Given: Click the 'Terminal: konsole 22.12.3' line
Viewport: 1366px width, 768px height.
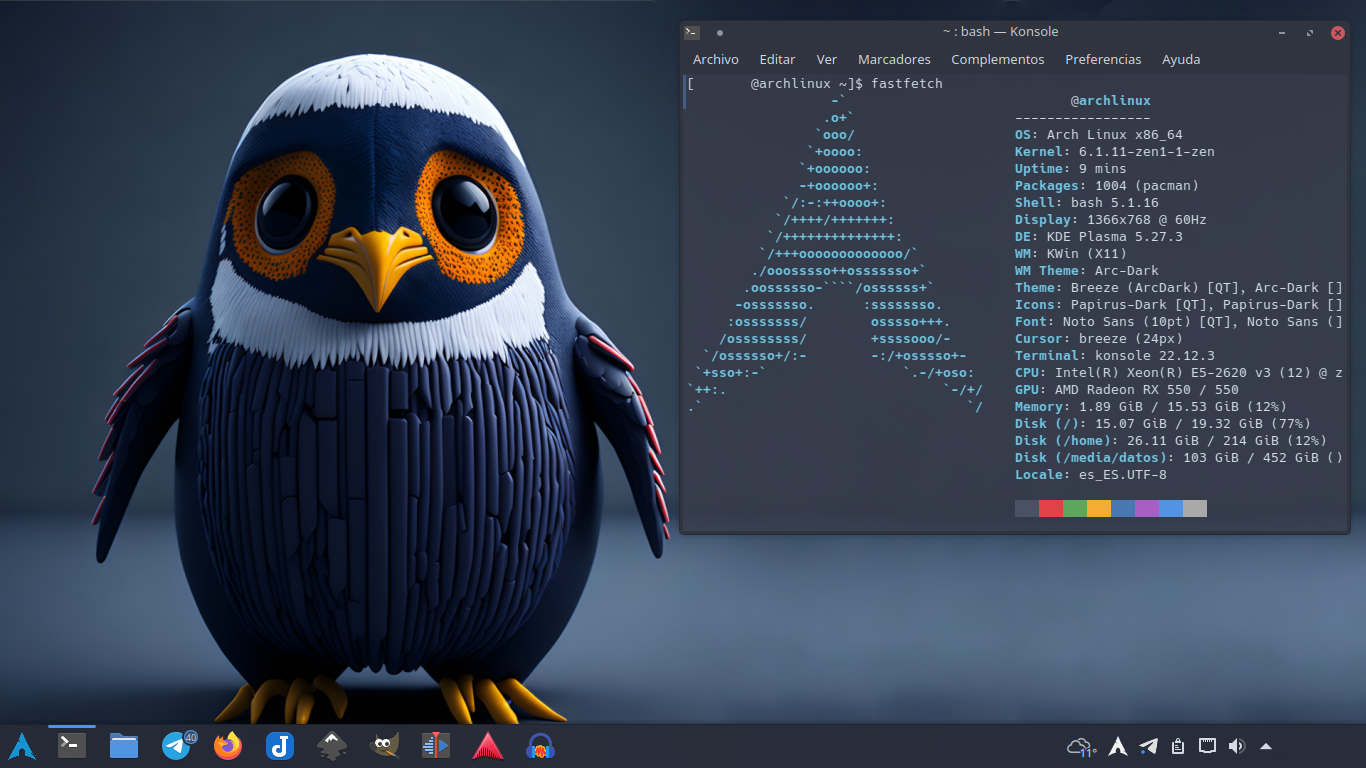Looking at the screenshot, I should [1115, 356].
